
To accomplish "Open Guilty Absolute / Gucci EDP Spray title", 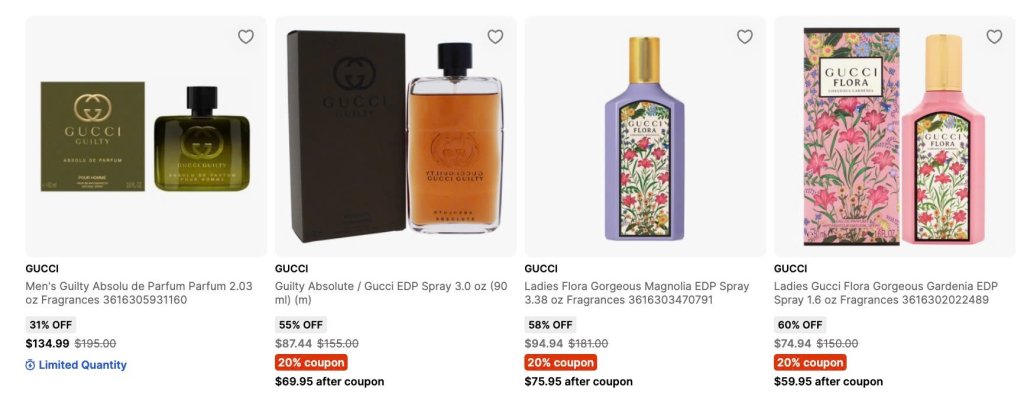I will point(391,293).
